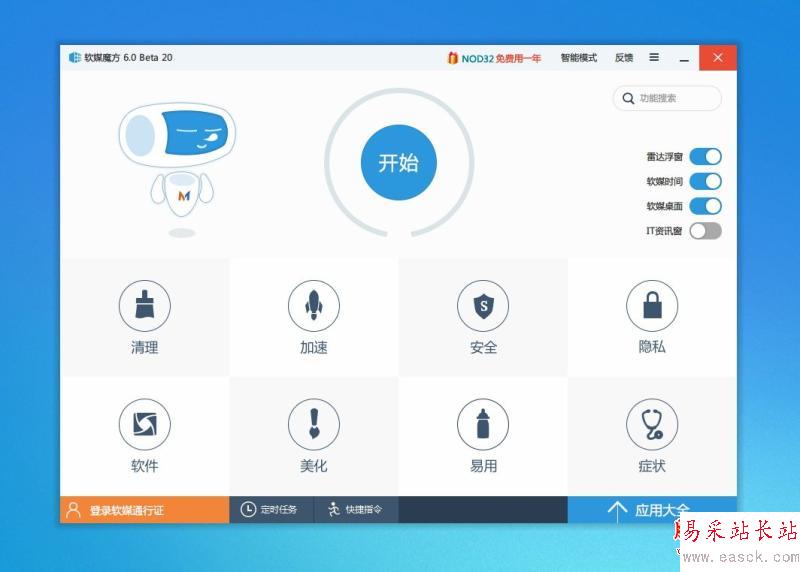
Task: Click the 加速 label text
Action: coord(314,347)
